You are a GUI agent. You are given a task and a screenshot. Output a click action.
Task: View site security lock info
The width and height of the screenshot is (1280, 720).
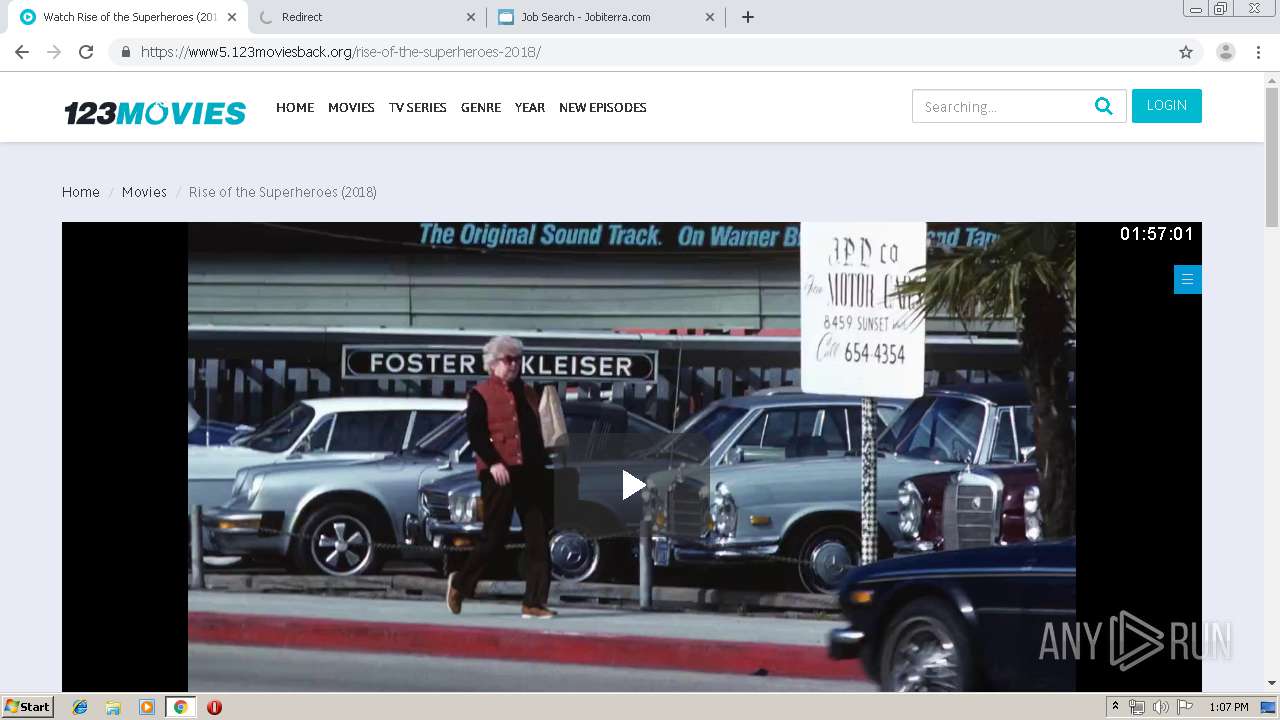click(125, 52)
